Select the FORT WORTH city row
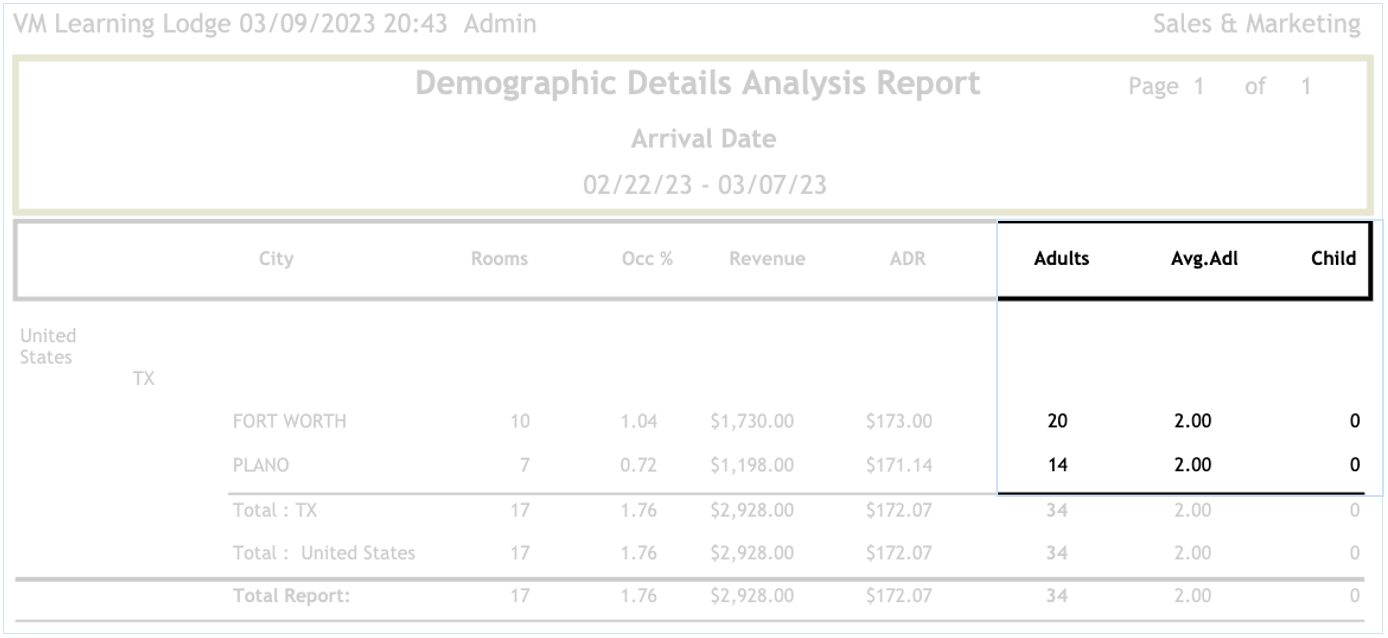Viewport: 1388px width, 638px height. [x=289, y=421]
